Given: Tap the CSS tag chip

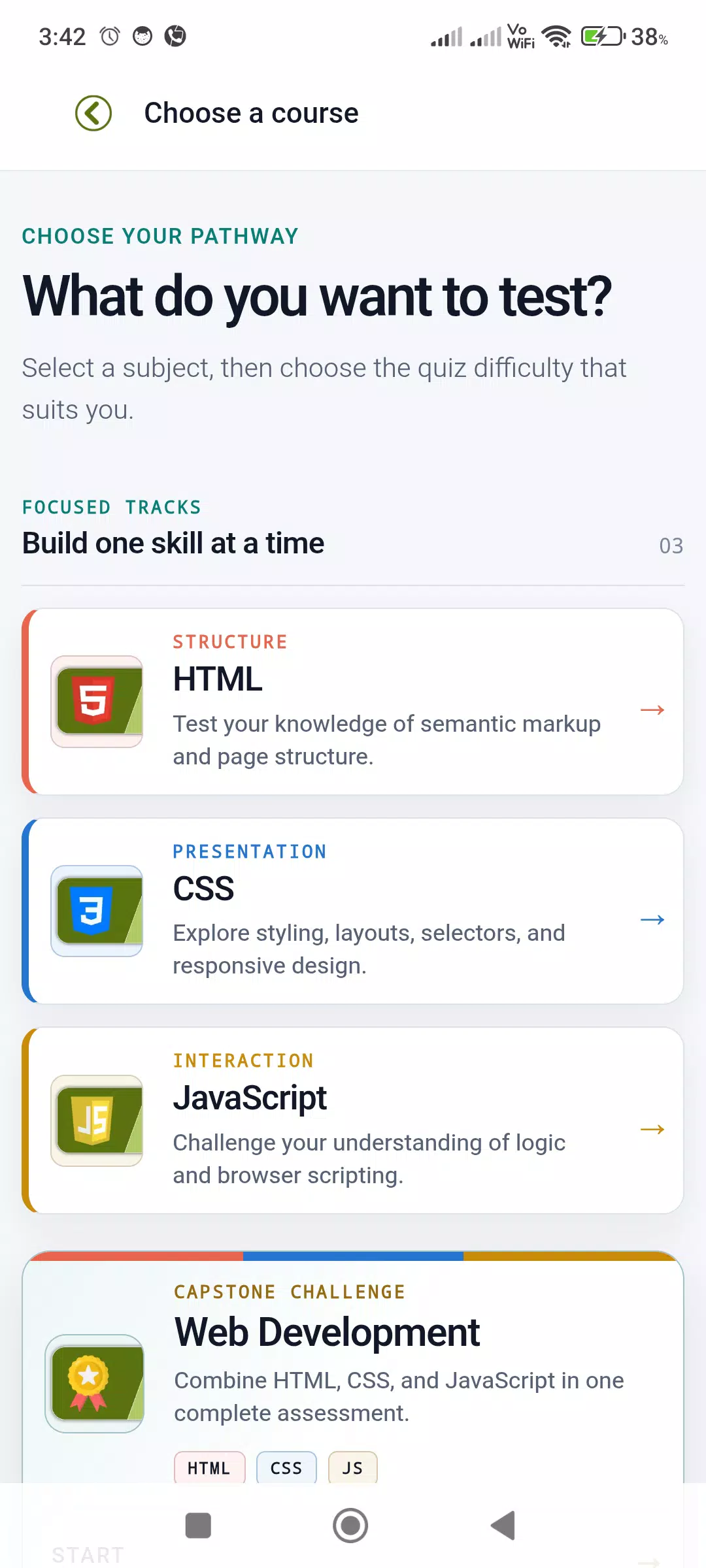Looking at the screenshot, I should click(x=286, y=1468).
